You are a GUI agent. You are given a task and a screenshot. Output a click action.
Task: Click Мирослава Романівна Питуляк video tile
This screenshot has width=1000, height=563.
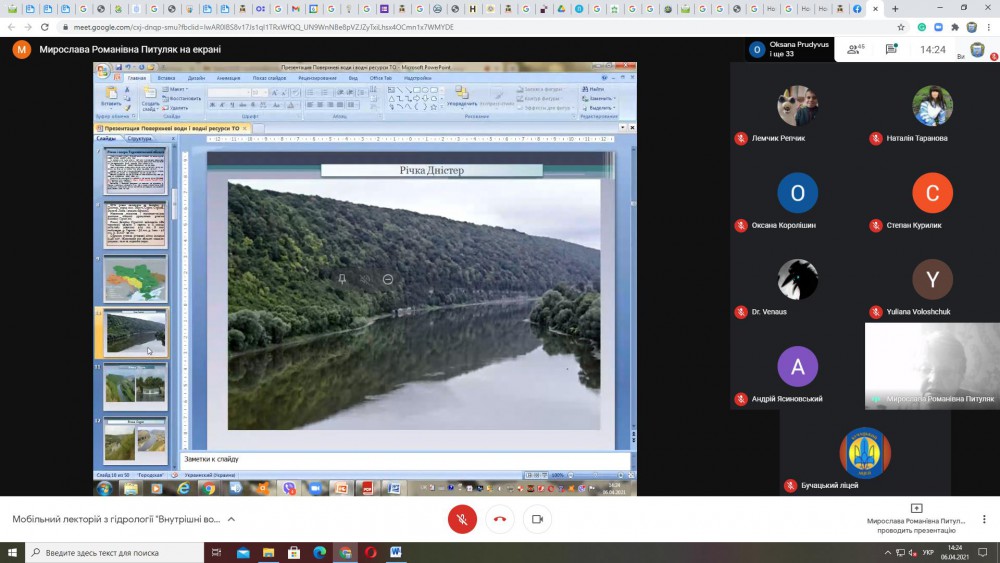pos(932,366)
